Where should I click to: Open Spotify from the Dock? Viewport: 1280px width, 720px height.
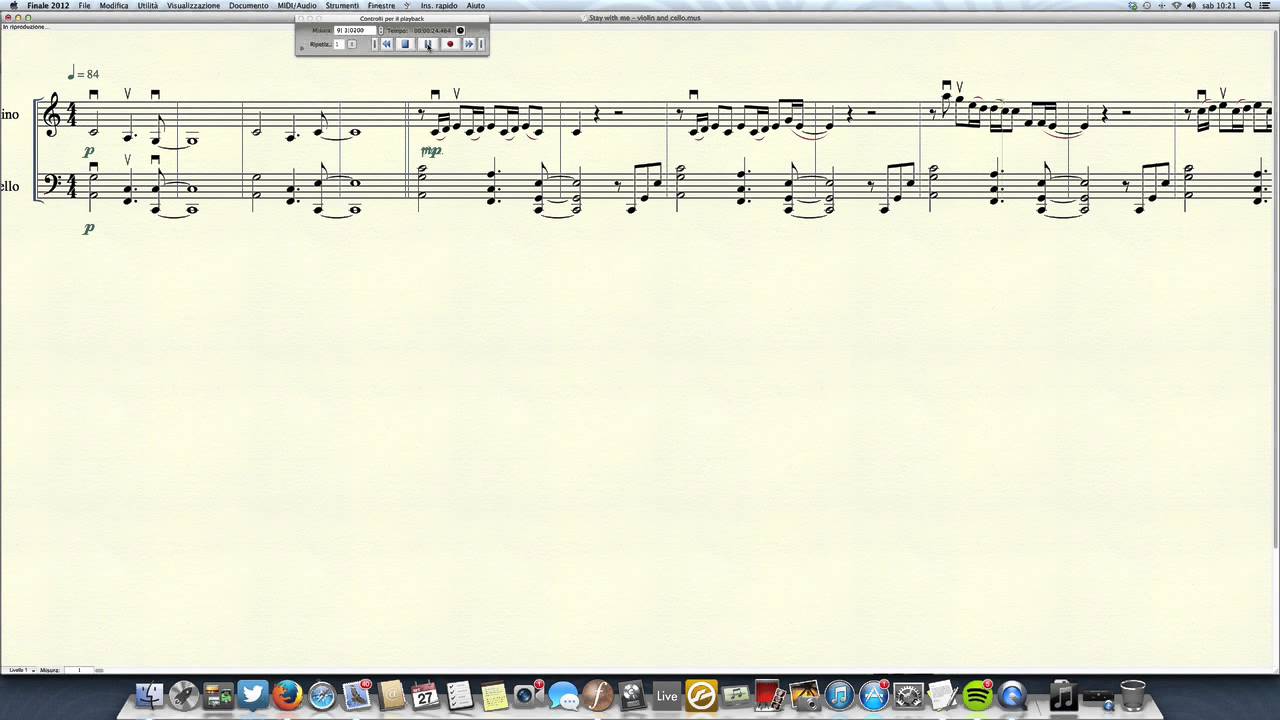(978, 695)
